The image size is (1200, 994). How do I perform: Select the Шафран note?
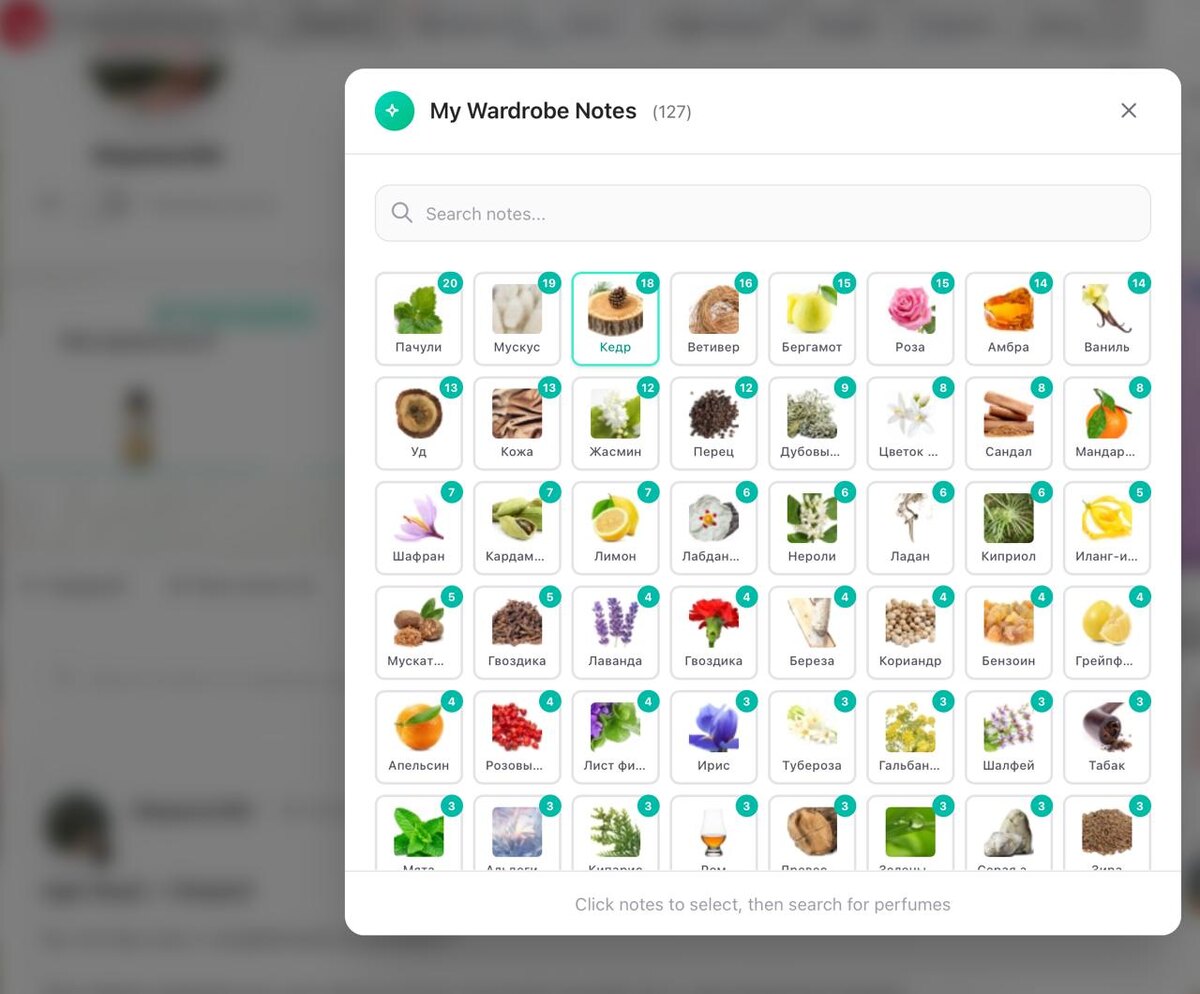click(418, 528)
